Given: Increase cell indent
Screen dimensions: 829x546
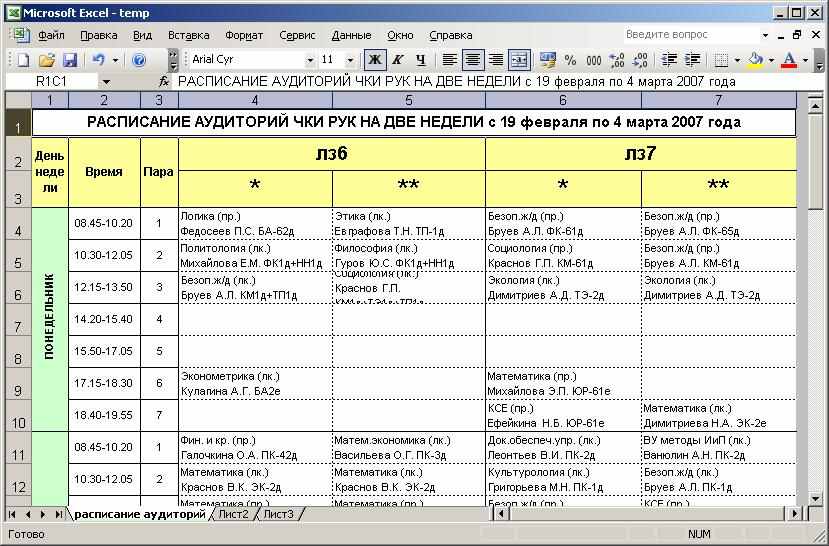Looking at the screenshot, I should pyautogui.click(x=692, y=60).
